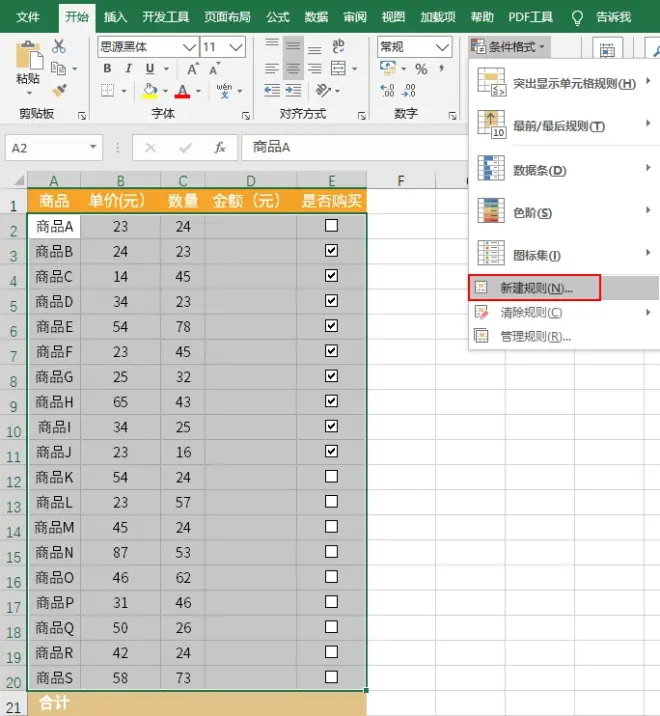Uncheck the checkbox for 商品E
Image resolution: width=660 pixels, height=716 pixels.
332,326
